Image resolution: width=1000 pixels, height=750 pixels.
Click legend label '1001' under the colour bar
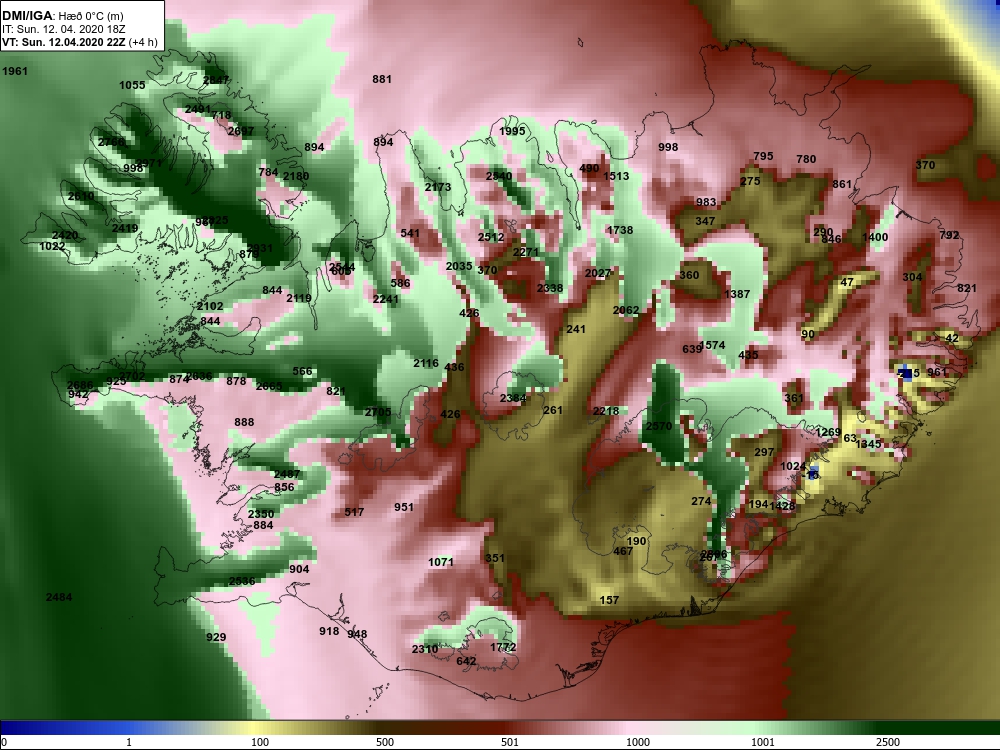(762, 742)
